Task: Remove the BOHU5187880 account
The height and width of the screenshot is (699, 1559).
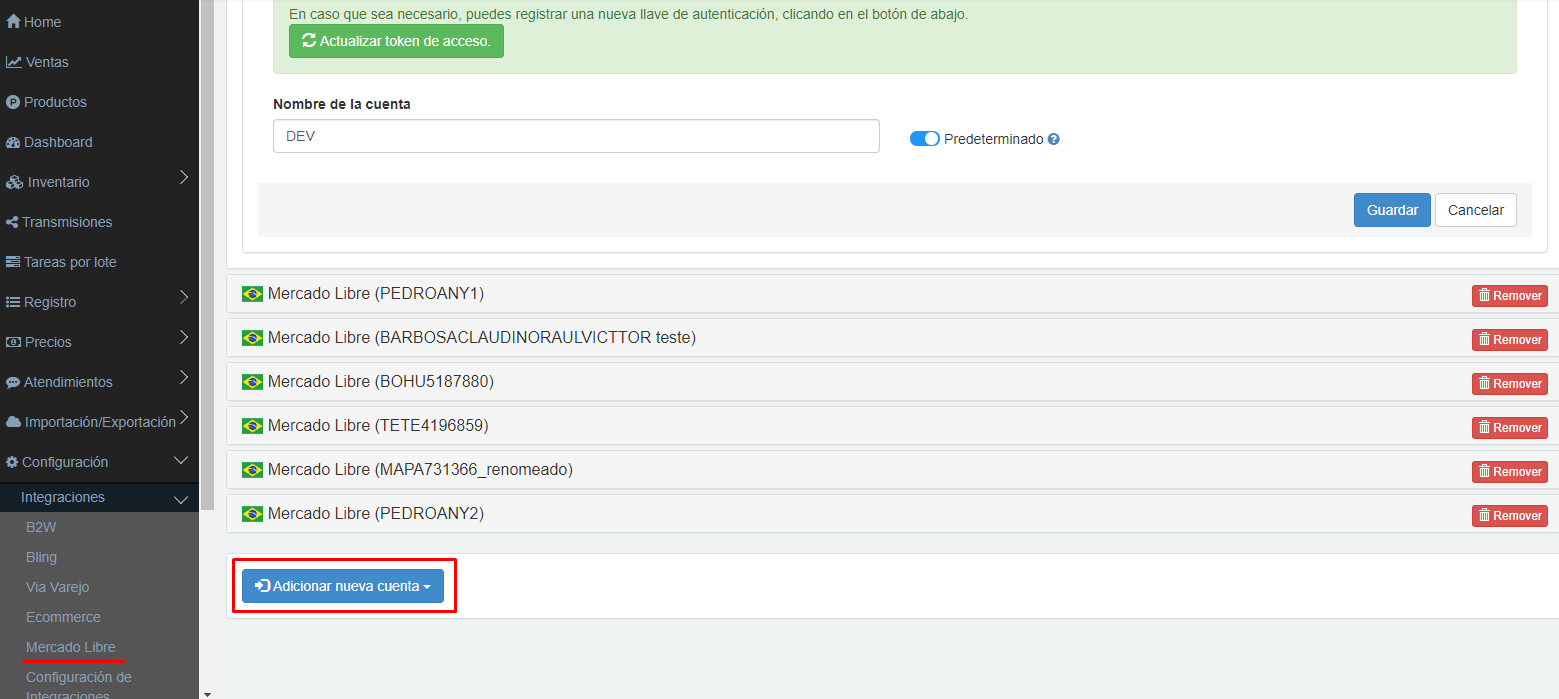Action: pos(1509,383)
